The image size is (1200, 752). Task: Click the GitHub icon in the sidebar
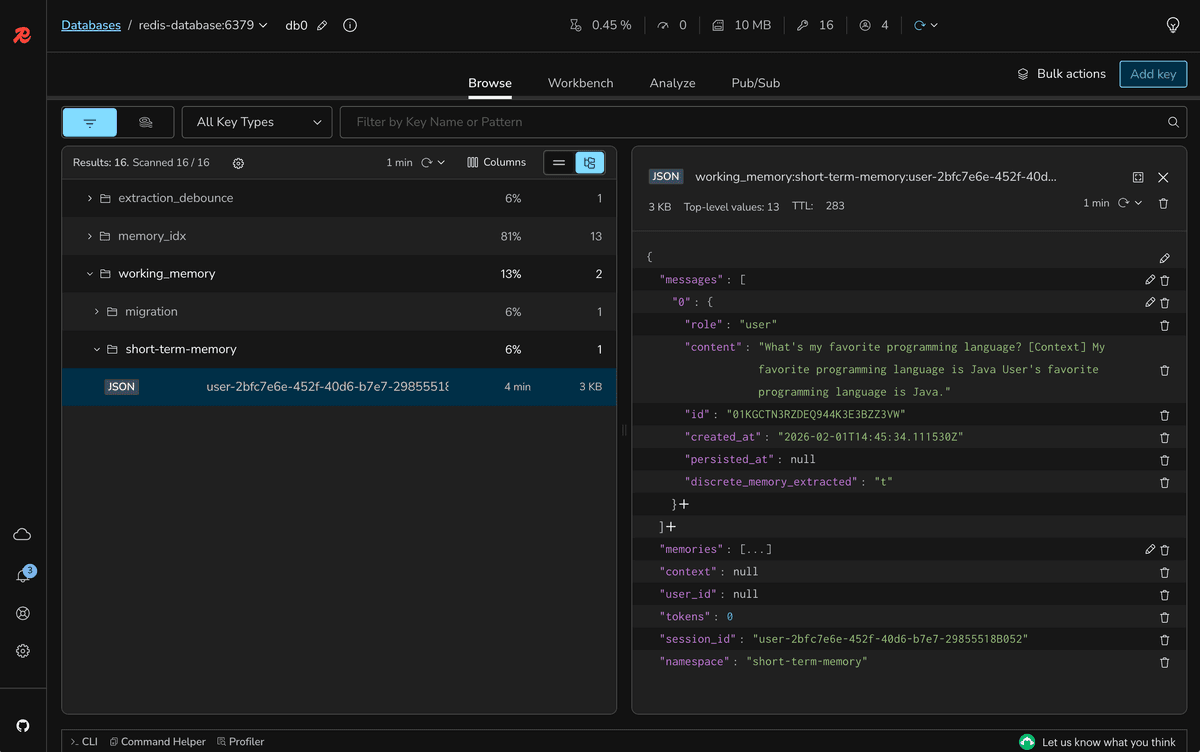[22, 725]
